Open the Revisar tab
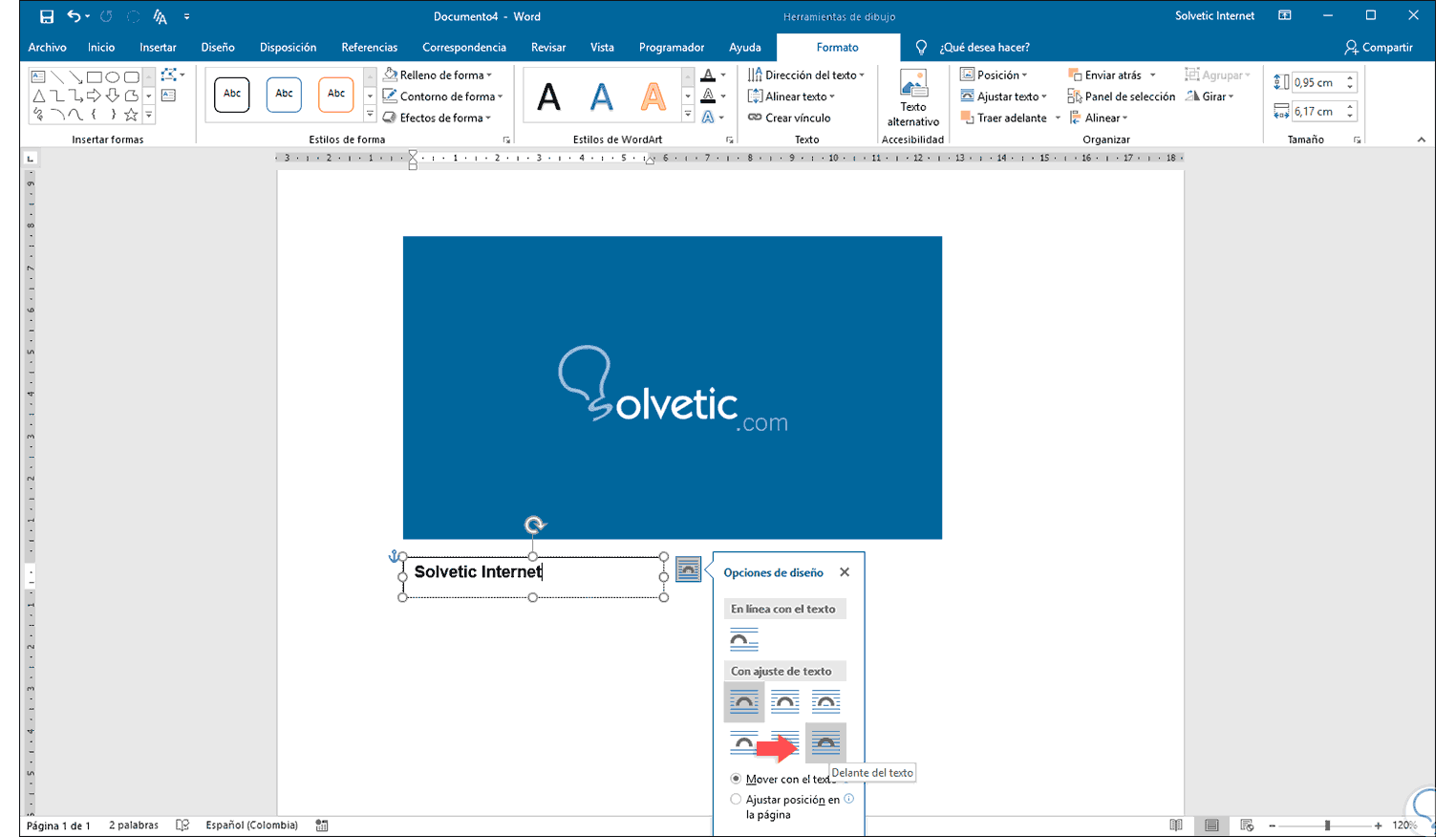The width and height of the screenshot is (1456, 837). click(548, 47)
